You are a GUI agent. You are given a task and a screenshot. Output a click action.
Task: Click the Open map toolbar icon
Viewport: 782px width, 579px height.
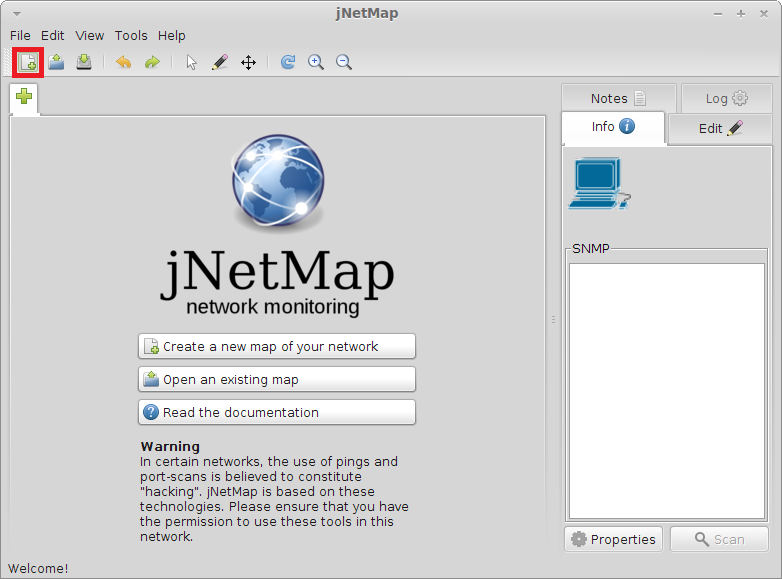coord(56,62)
